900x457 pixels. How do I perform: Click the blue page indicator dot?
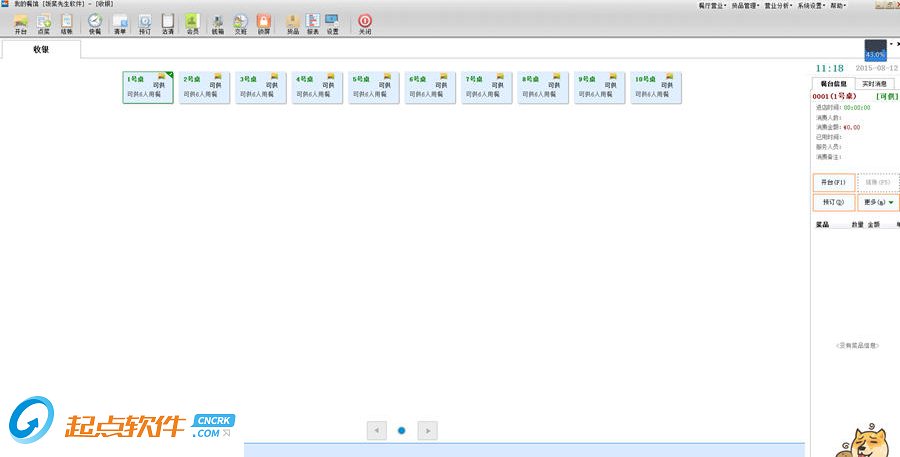click(x=402, y=431)
